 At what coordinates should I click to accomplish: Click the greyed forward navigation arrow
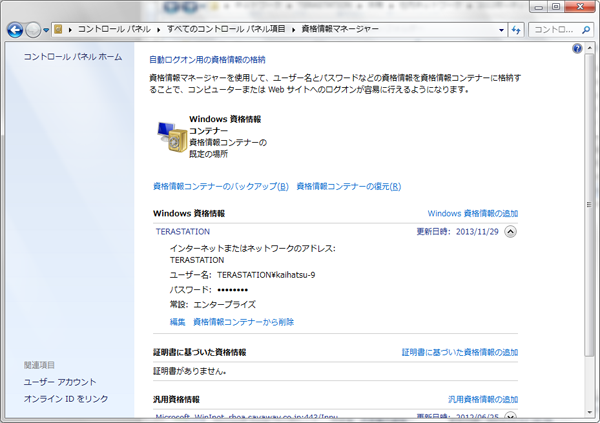click(33, 30)
